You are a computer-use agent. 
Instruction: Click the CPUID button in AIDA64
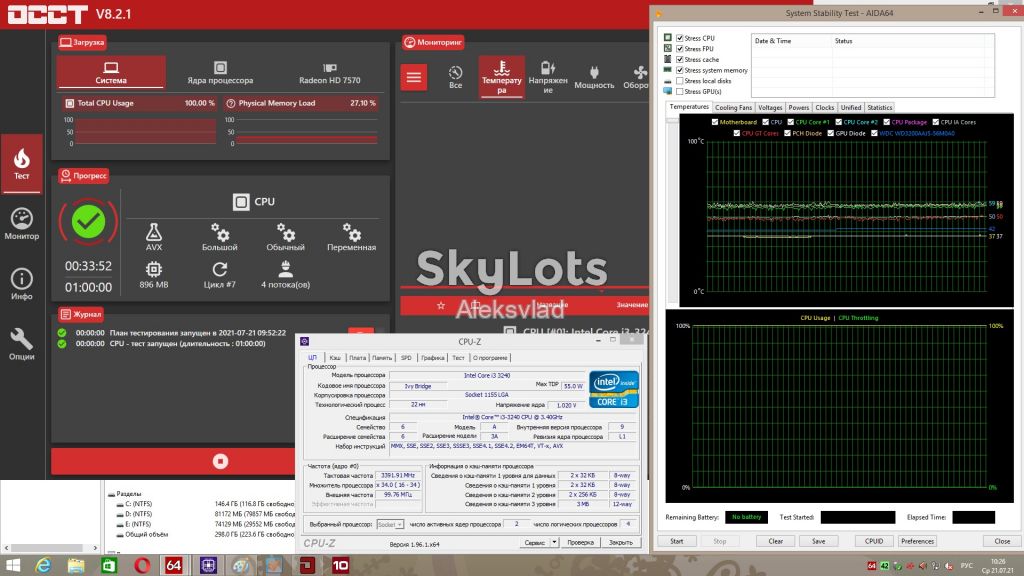pos(874,541)
